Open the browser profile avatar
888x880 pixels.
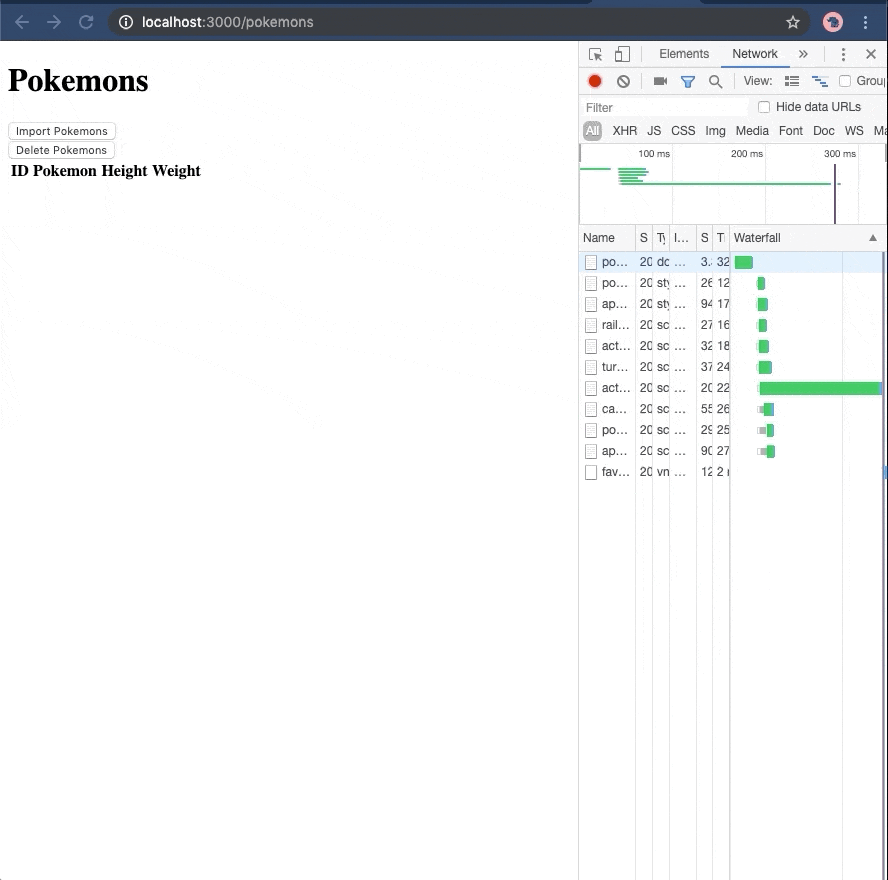832,22
